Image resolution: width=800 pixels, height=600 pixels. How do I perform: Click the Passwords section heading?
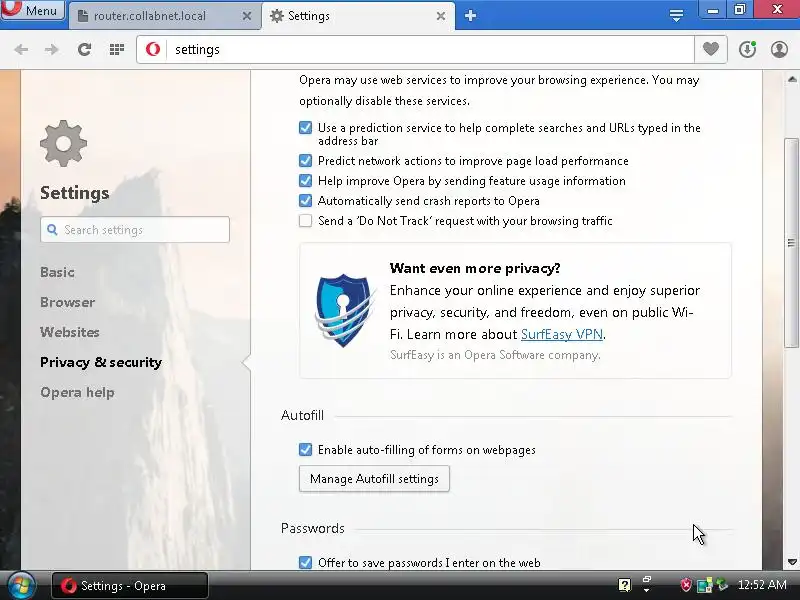[313, 528]
